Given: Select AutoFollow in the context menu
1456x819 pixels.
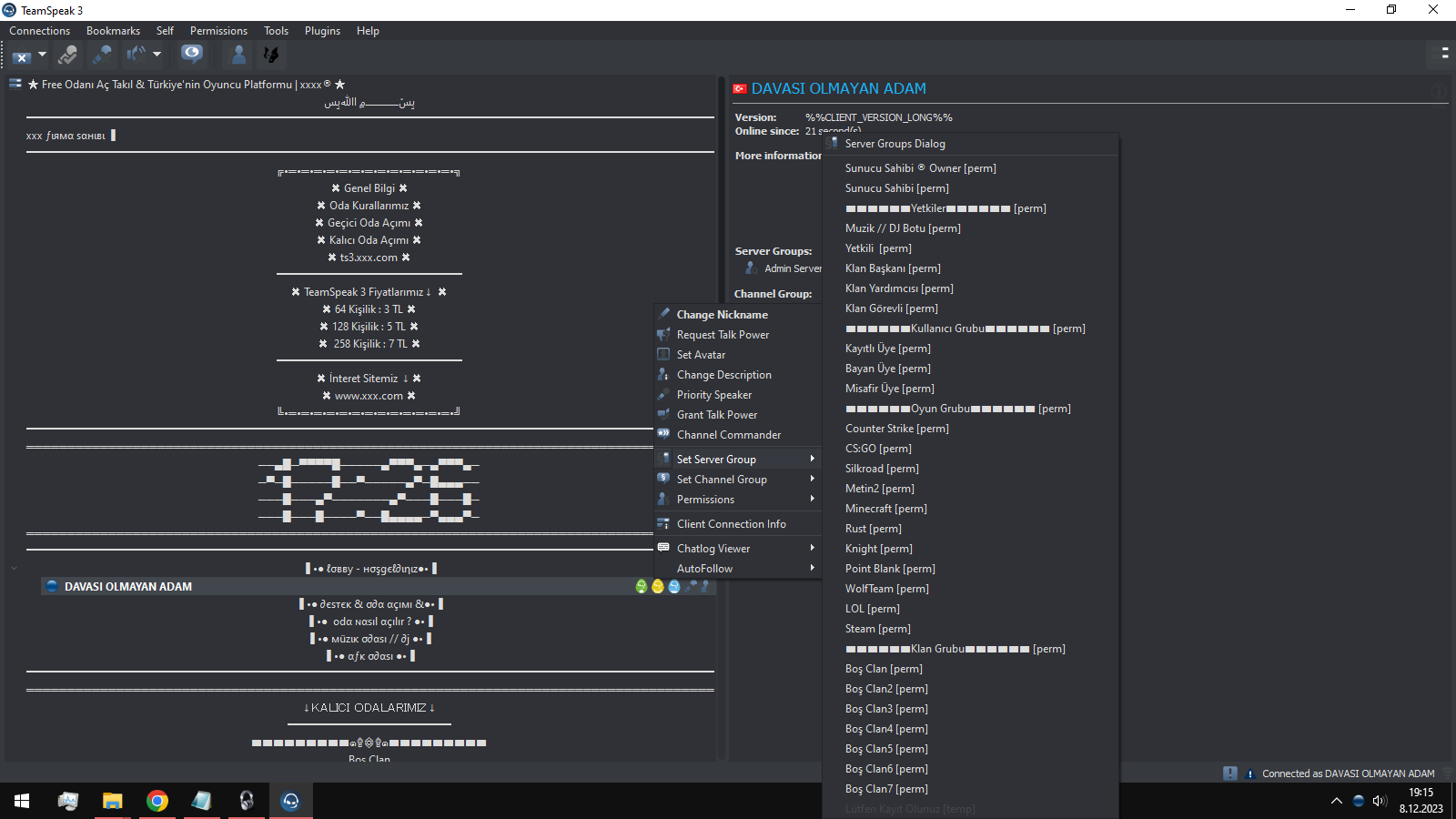Looking at the screenshot, I should pos(737,569).
